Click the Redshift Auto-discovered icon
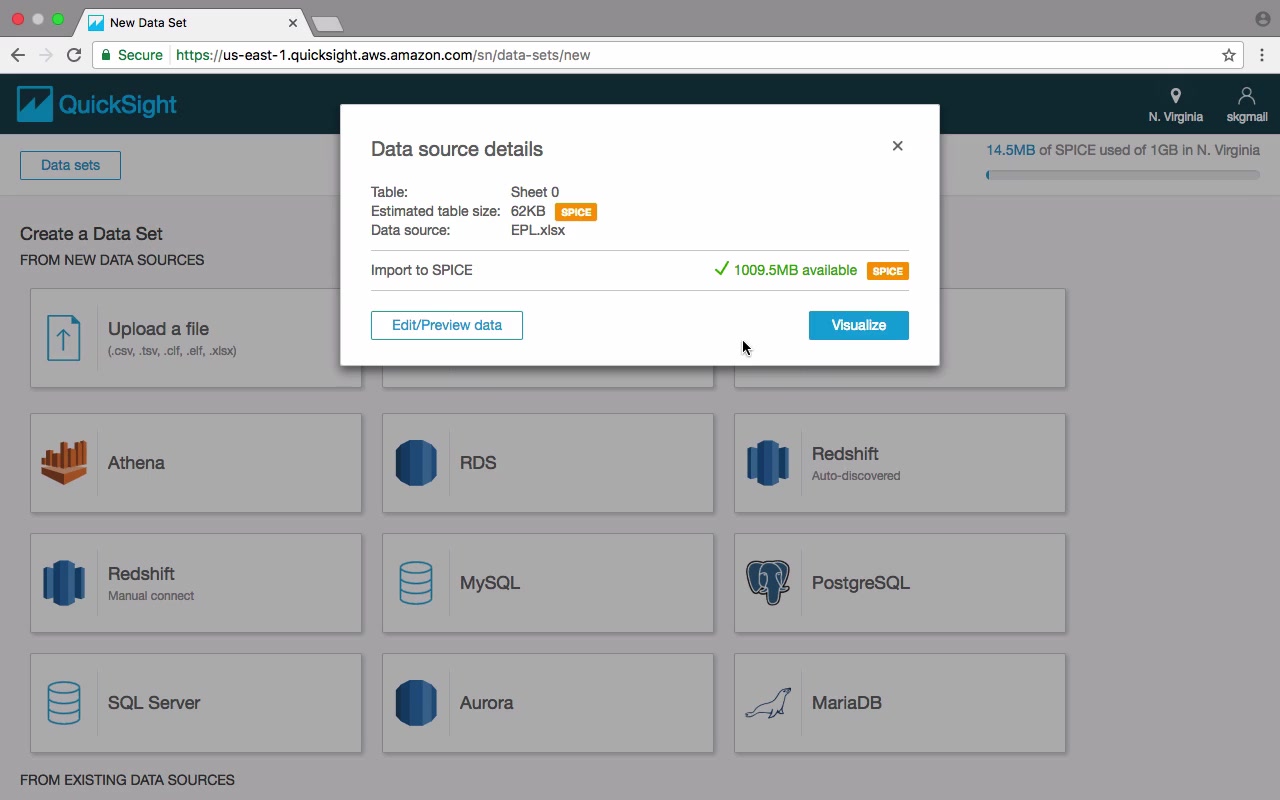 (768, 463)
